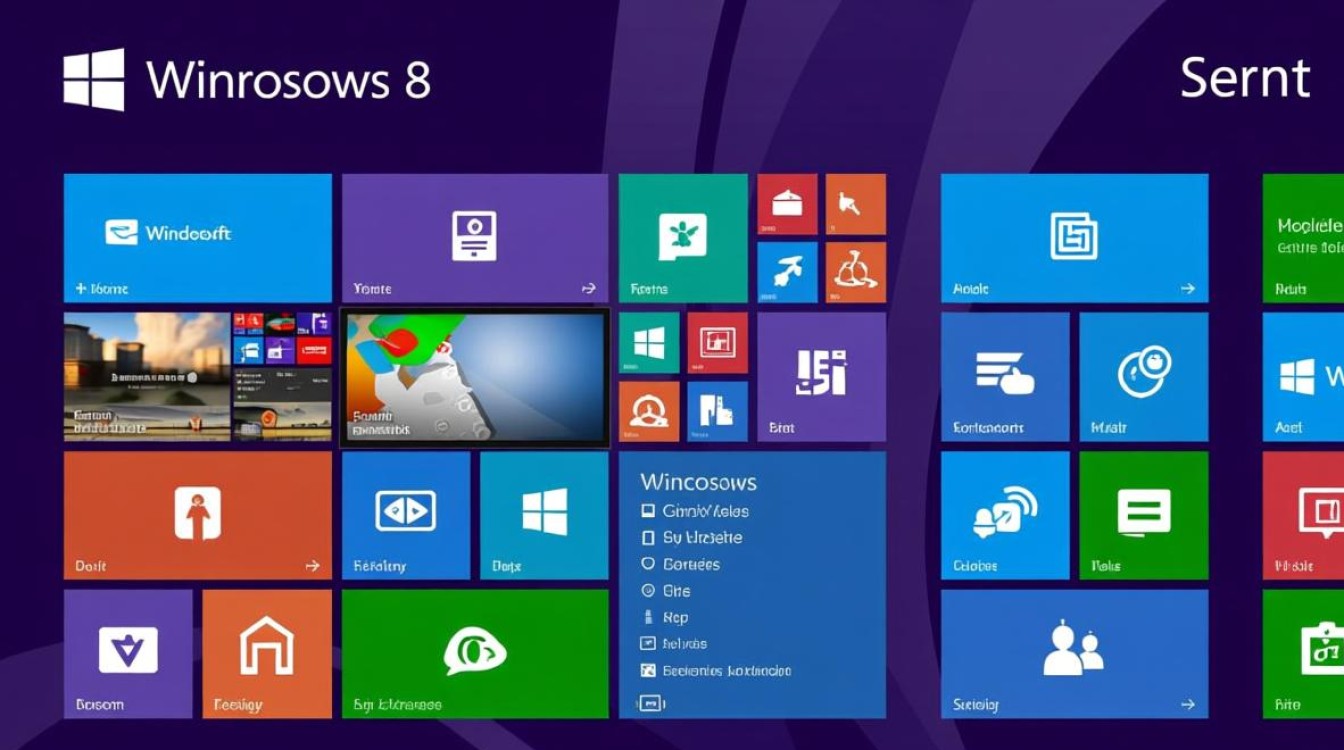
Task: Open the purple contact card tile
Action: tap(474, 237)
